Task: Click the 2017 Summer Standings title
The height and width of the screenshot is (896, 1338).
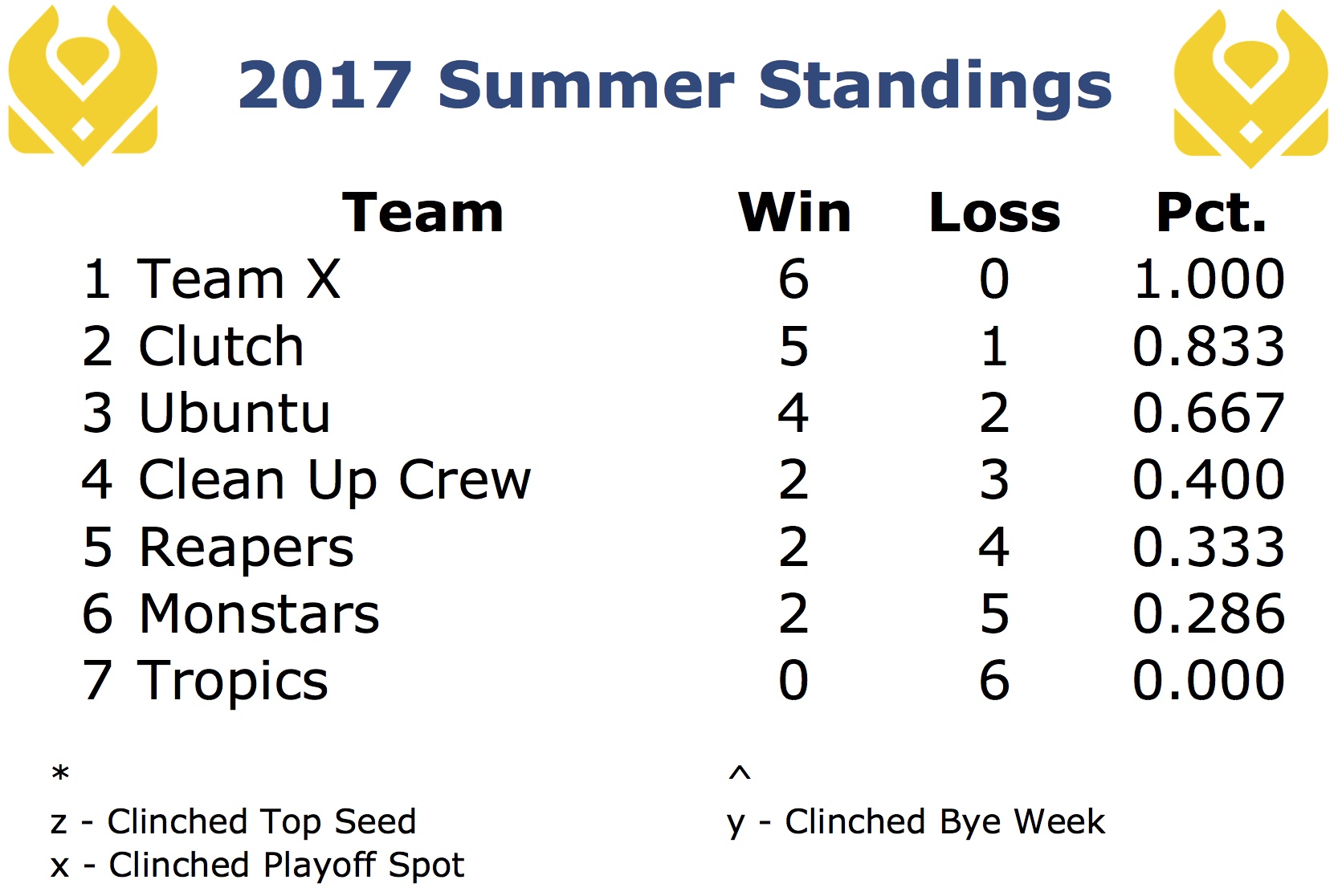Action: [675, 85]
